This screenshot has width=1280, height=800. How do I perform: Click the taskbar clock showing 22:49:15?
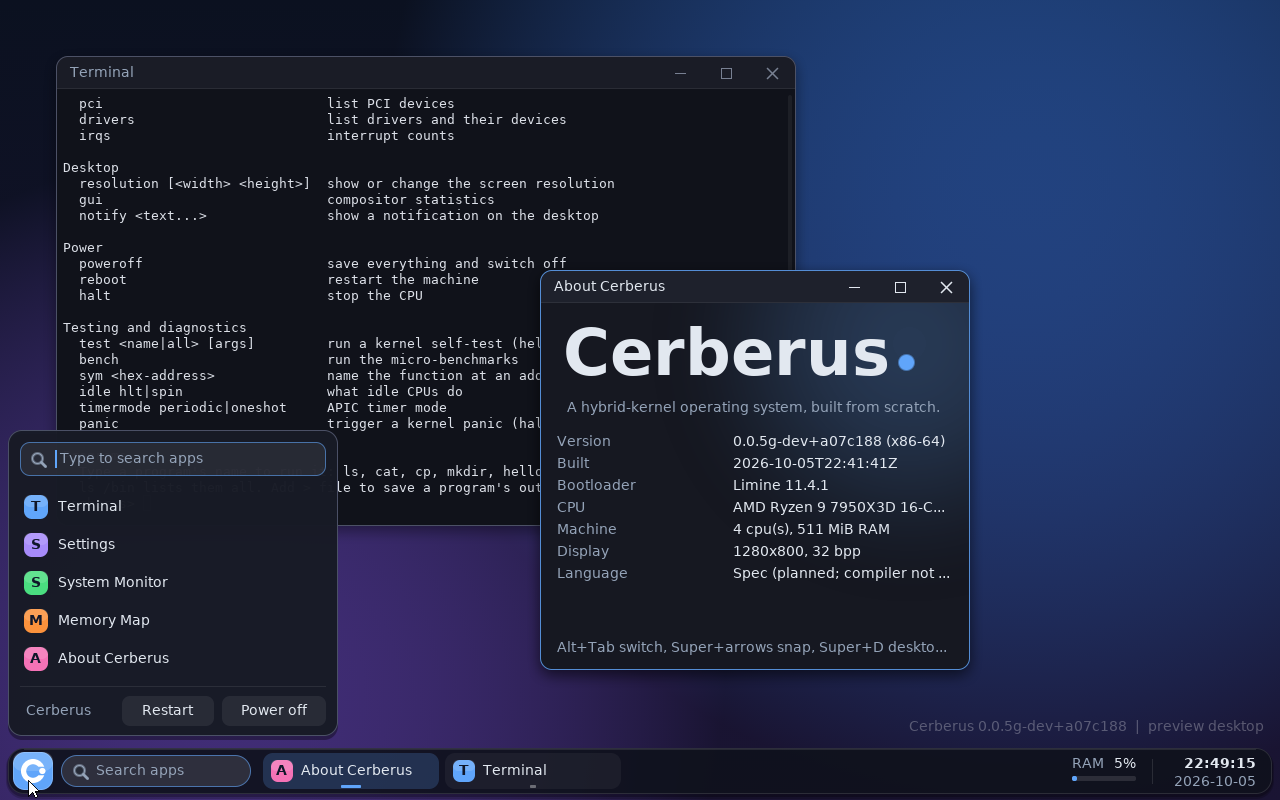1220,763
